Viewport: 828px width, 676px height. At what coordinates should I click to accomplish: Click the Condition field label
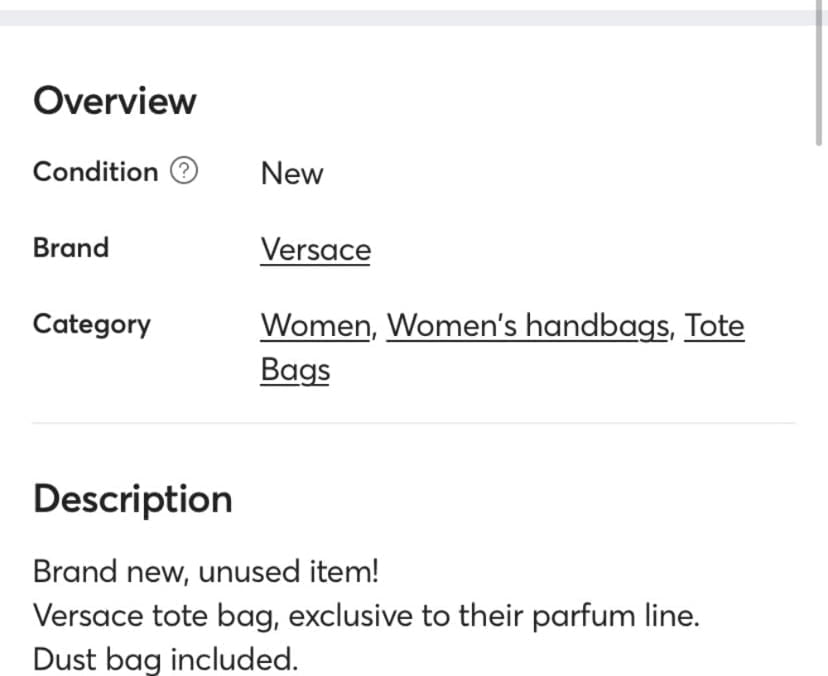pyautogui.click(x=96, y=172)
